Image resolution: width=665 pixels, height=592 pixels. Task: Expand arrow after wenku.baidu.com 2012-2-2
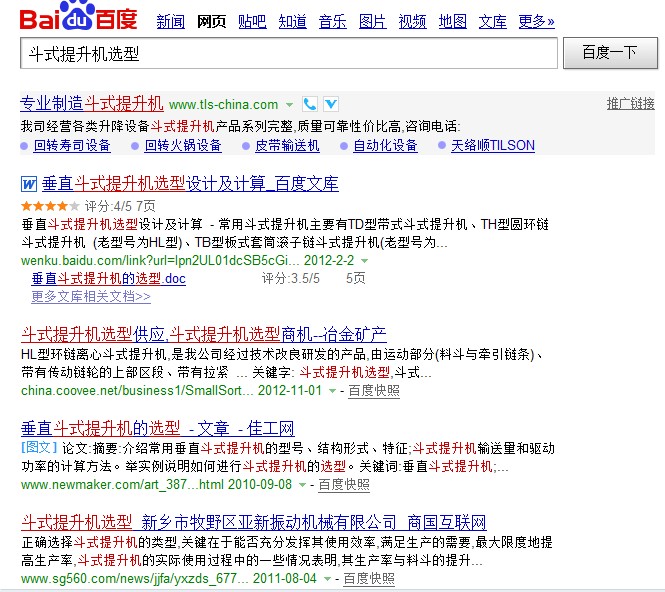(x=364, y=260)
